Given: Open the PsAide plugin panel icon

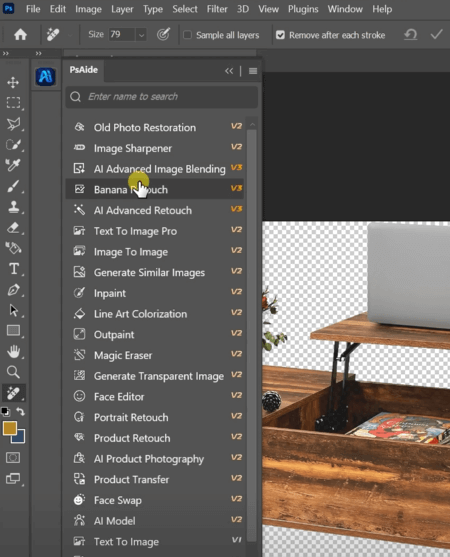Looking at the screenshot, I should (x=45, y=76).
